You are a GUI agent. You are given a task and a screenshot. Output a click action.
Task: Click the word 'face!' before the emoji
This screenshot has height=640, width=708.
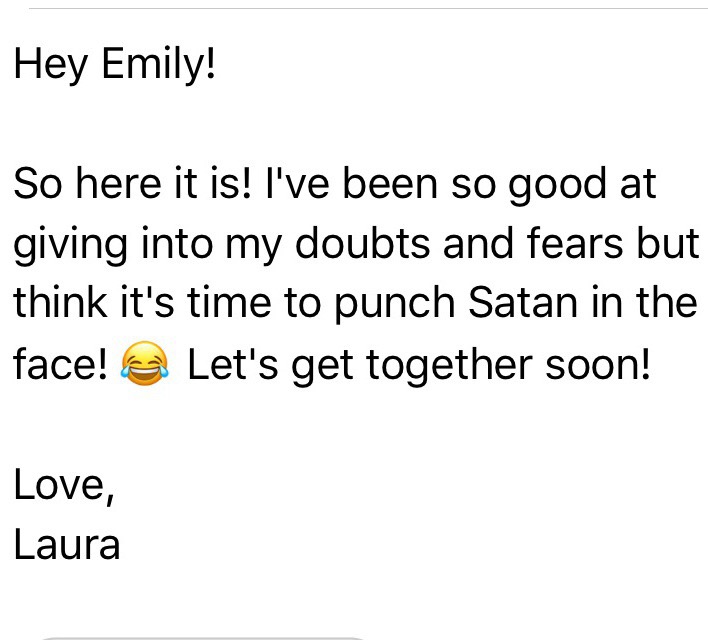point(61,363)
